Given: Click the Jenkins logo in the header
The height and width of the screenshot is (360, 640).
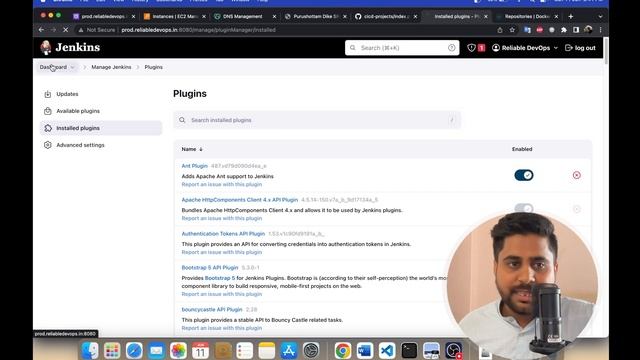Looking at the screenshot, I should pos(70,48).
